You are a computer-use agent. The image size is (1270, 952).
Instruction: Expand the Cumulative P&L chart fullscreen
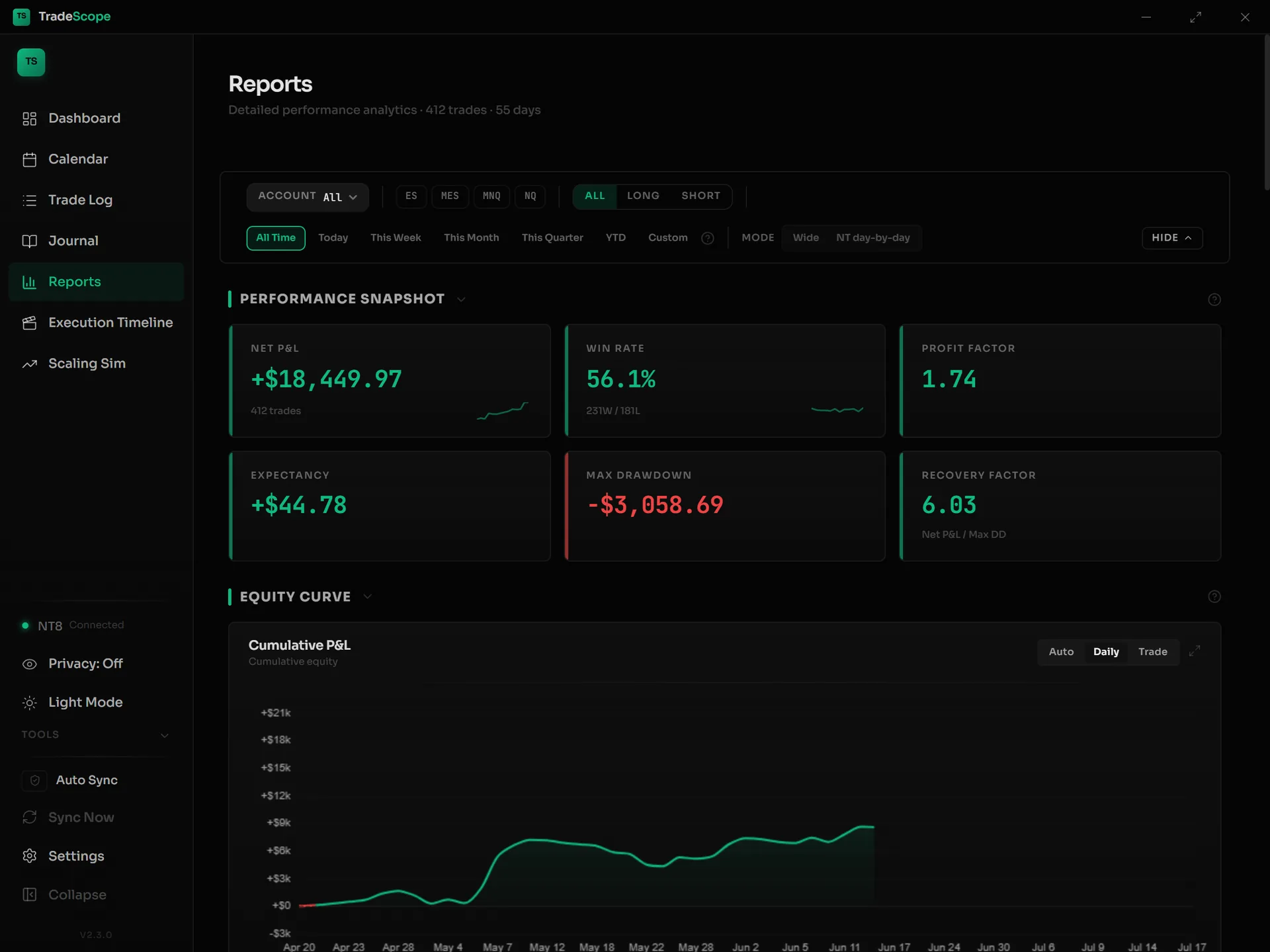pos(1194,651)
